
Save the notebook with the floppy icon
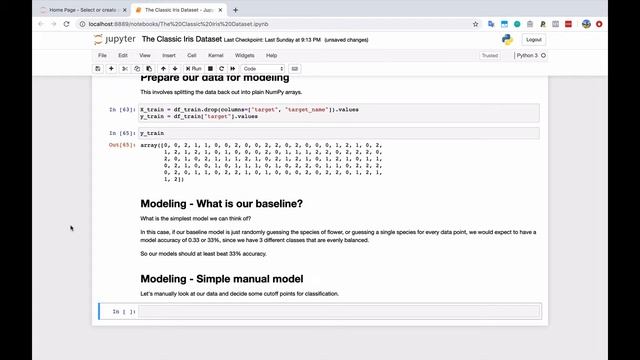point(98,69)
